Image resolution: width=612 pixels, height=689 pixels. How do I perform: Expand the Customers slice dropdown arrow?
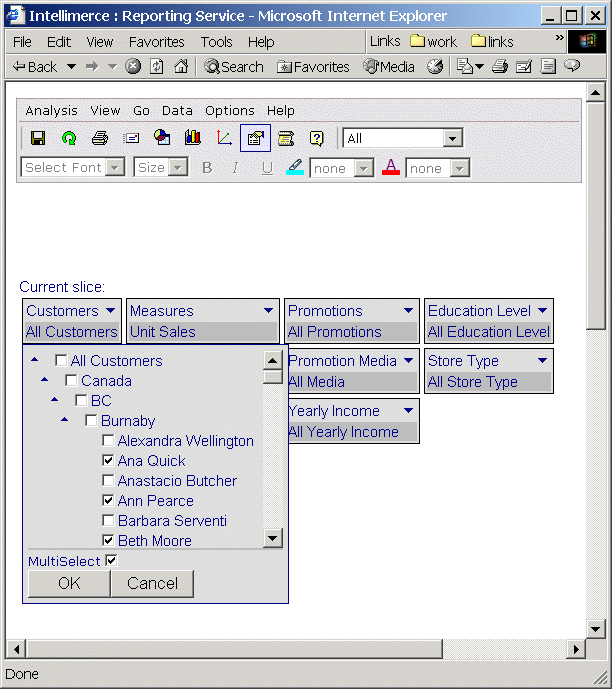pos(111,310)
